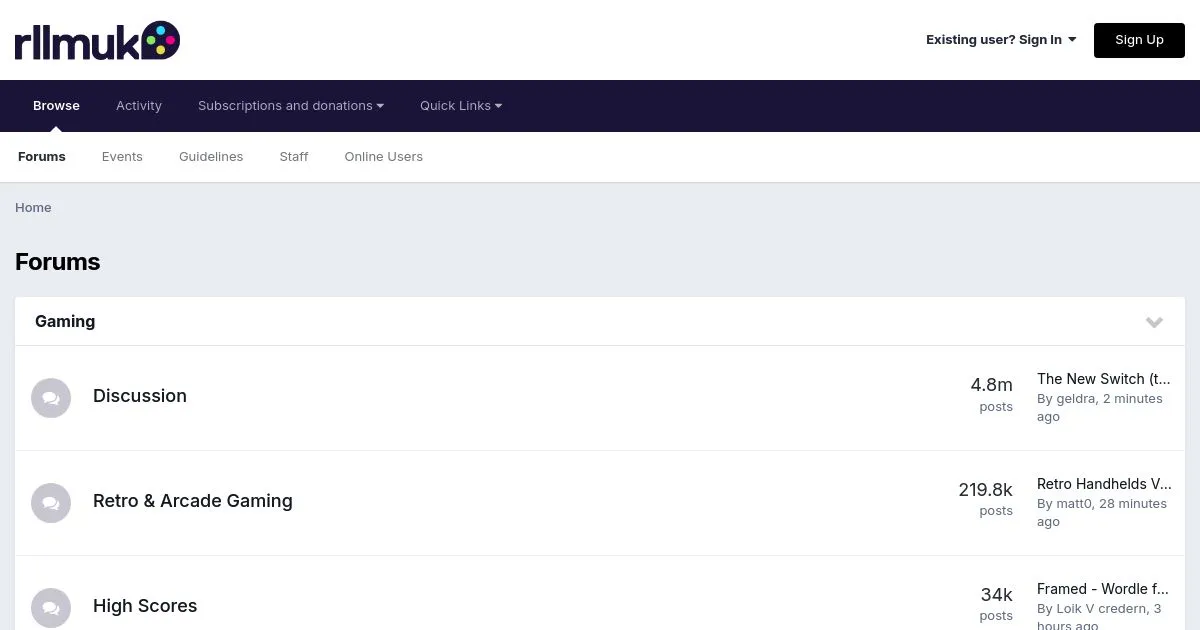This screenshot has width=1200, height=630.
Task: Select the Browse navigation tab
Action: point(56,106)
